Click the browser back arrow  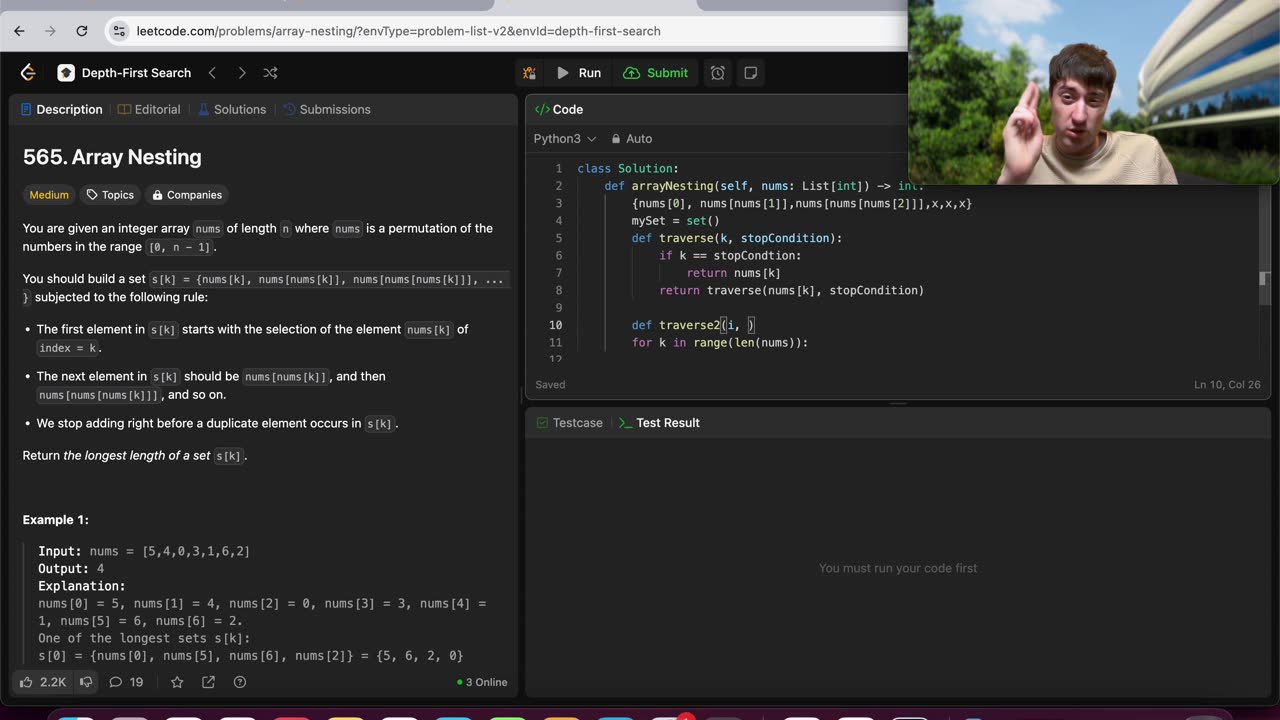[19, 31]
